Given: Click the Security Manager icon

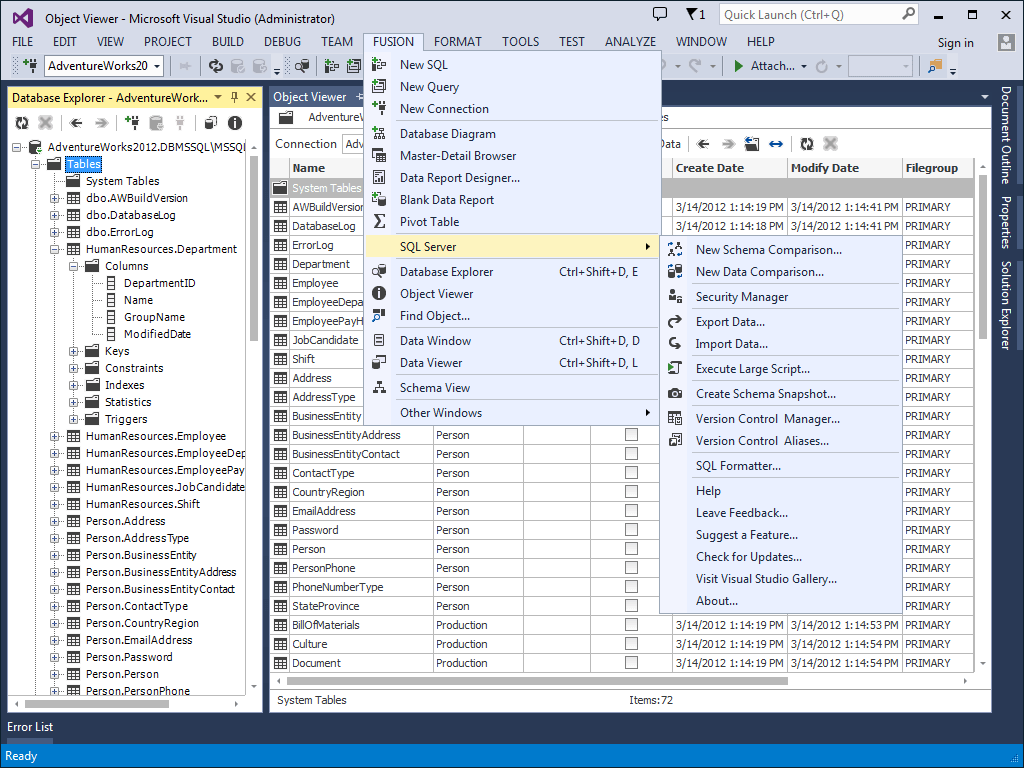Looking at the screenshot, I should 675,296.
